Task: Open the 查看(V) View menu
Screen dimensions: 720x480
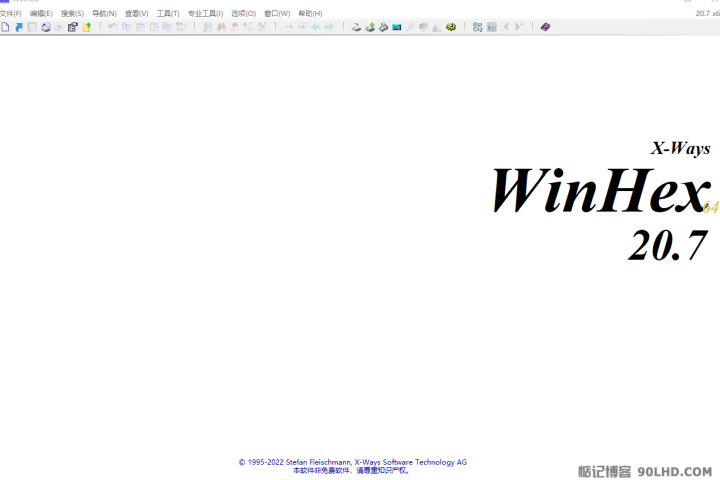Action: click(x=136, y=14)
